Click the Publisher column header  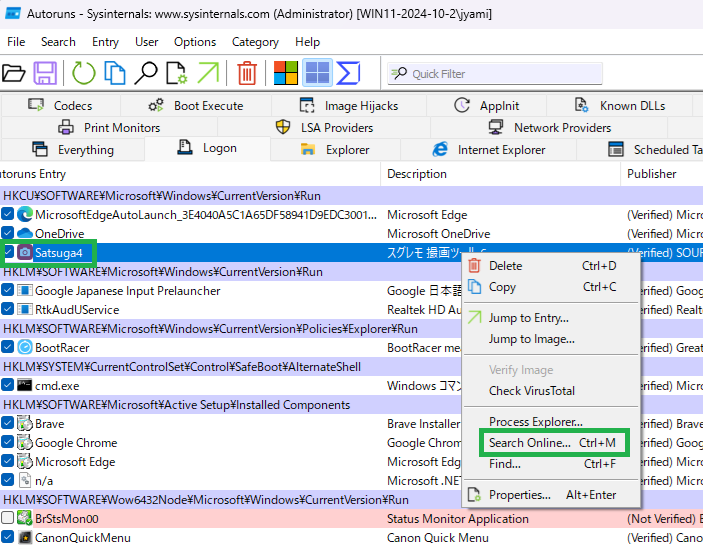coord(662,174)
